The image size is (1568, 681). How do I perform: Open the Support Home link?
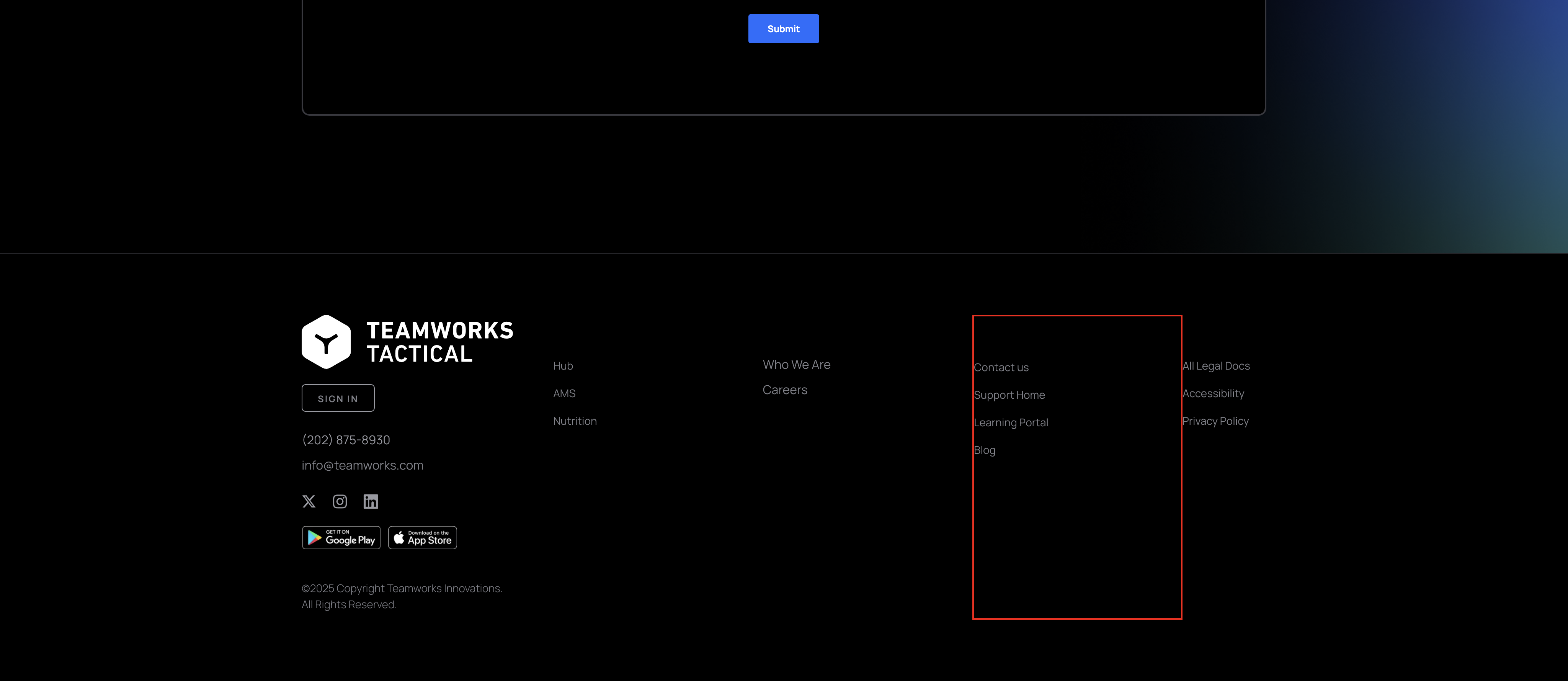(1009, 395)
